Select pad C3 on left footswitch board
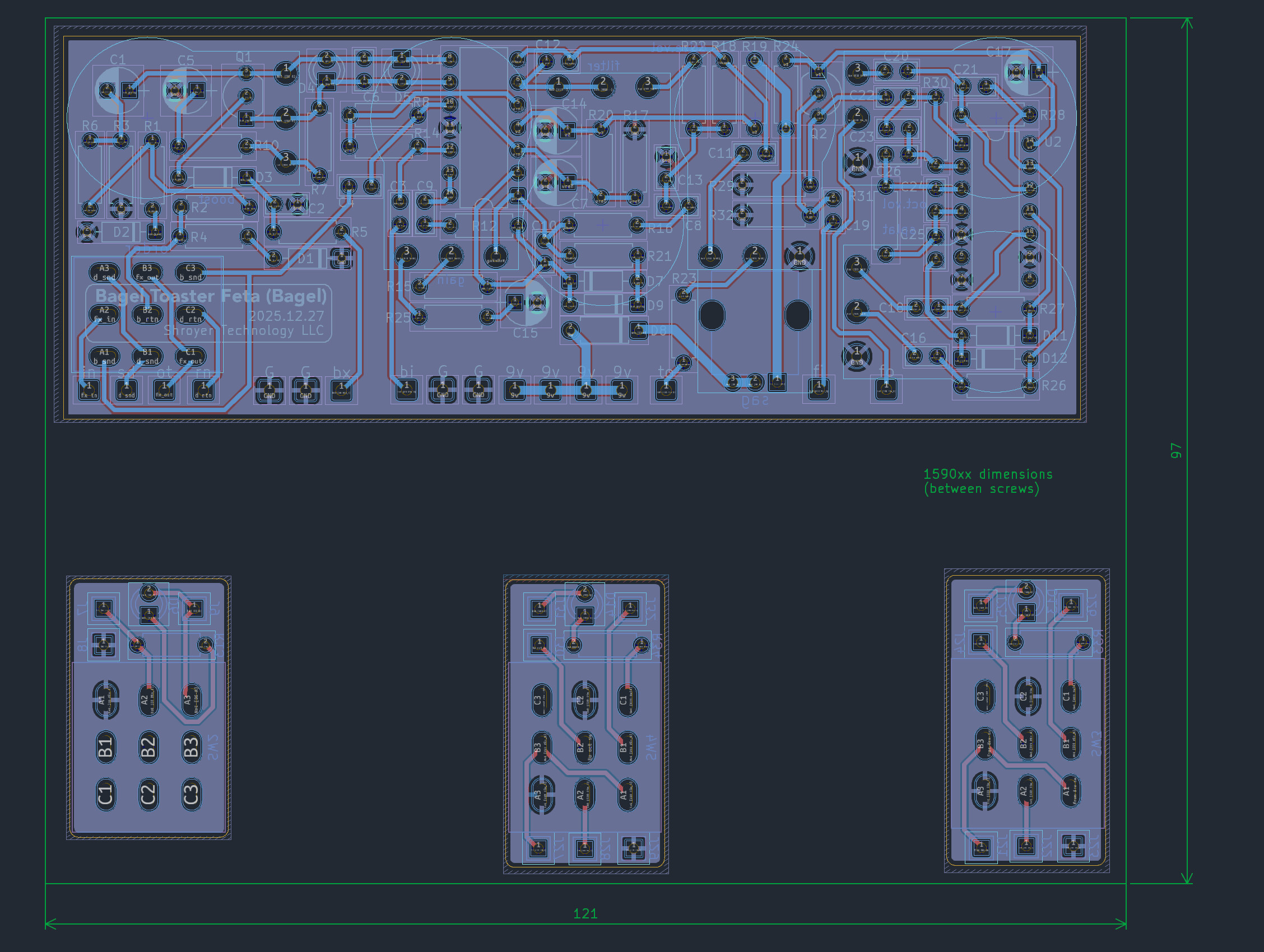This screenshot has height=952, width=1264. pos(191,795)
